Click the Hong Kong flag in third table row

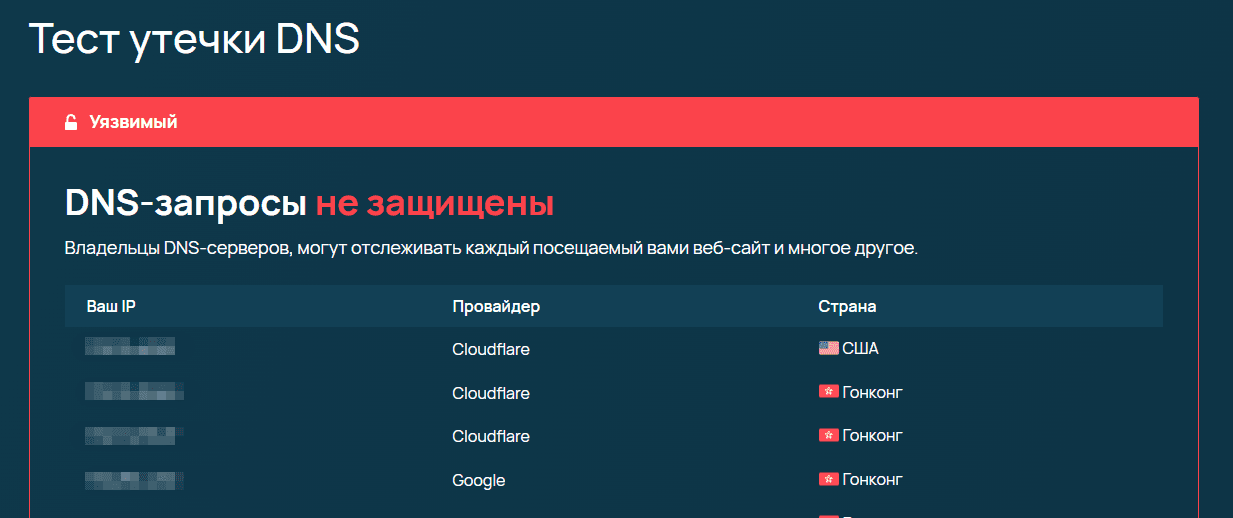828,436
